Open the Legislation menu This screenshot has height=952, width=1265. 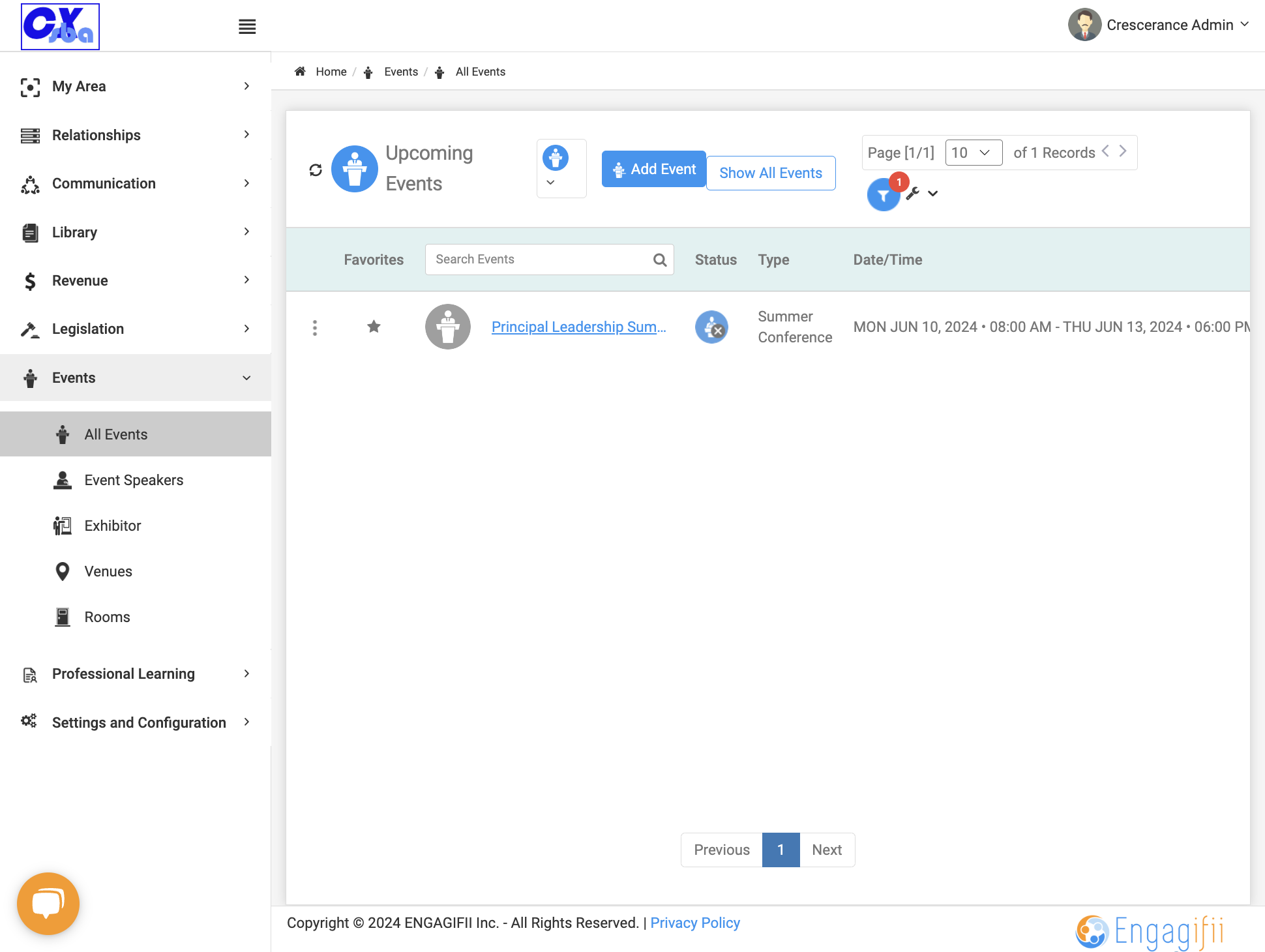coord(136,329)
